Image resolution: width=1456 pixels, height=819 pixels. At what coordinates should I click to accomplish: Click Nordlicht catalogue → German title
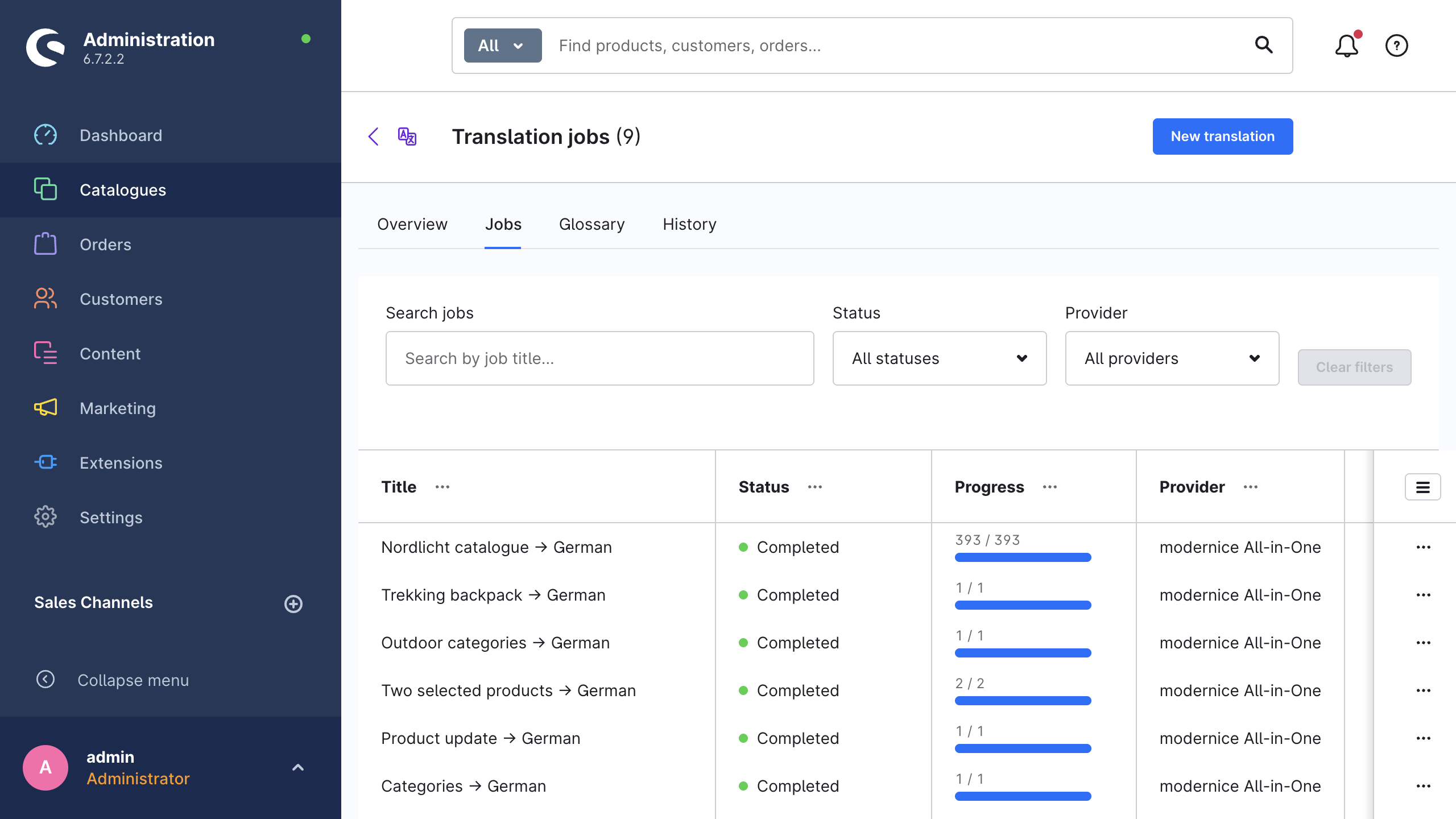click(497, 547)
